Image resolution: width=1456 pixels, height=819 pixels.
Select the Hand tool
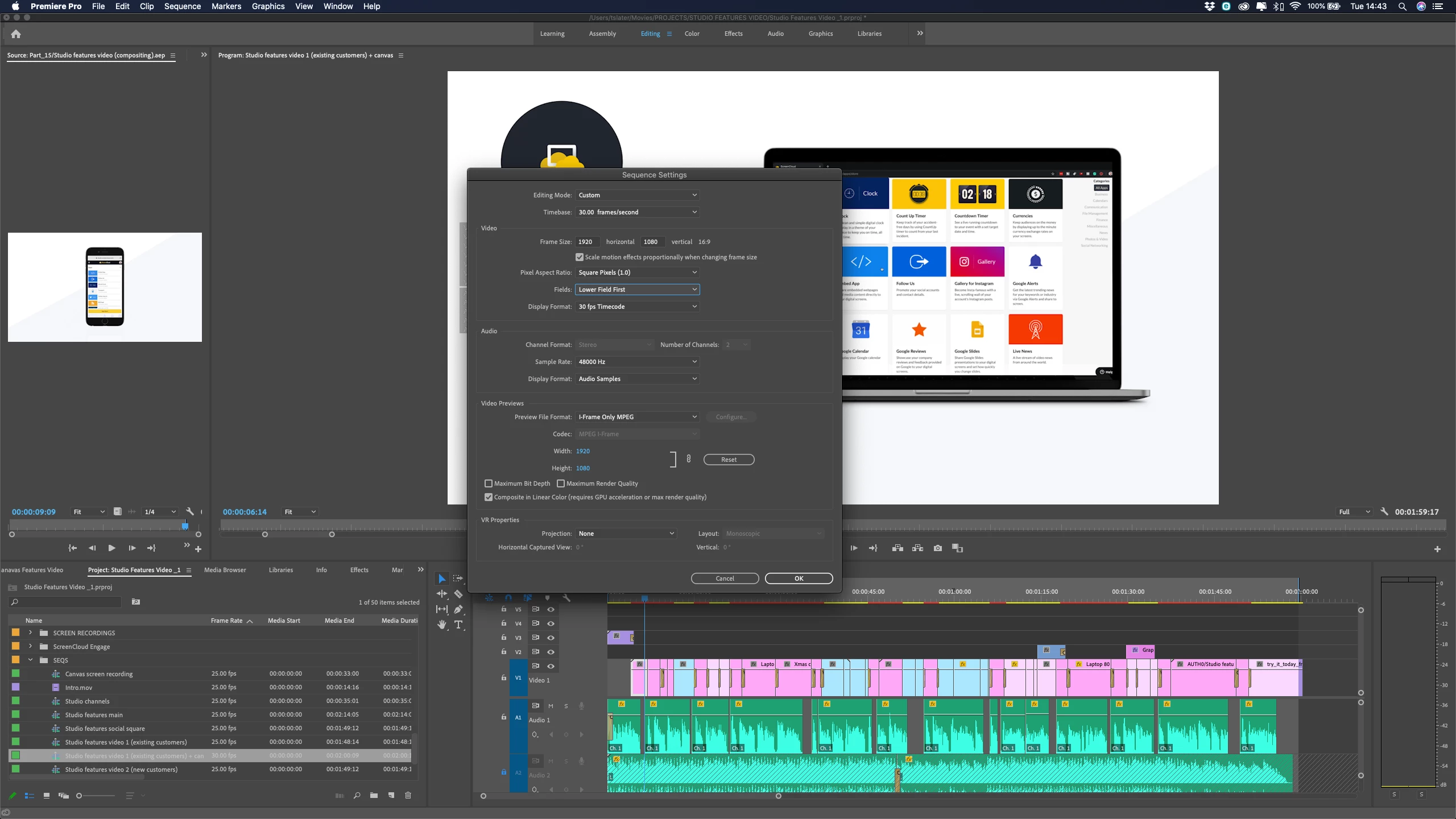click(x=442, y=624)
